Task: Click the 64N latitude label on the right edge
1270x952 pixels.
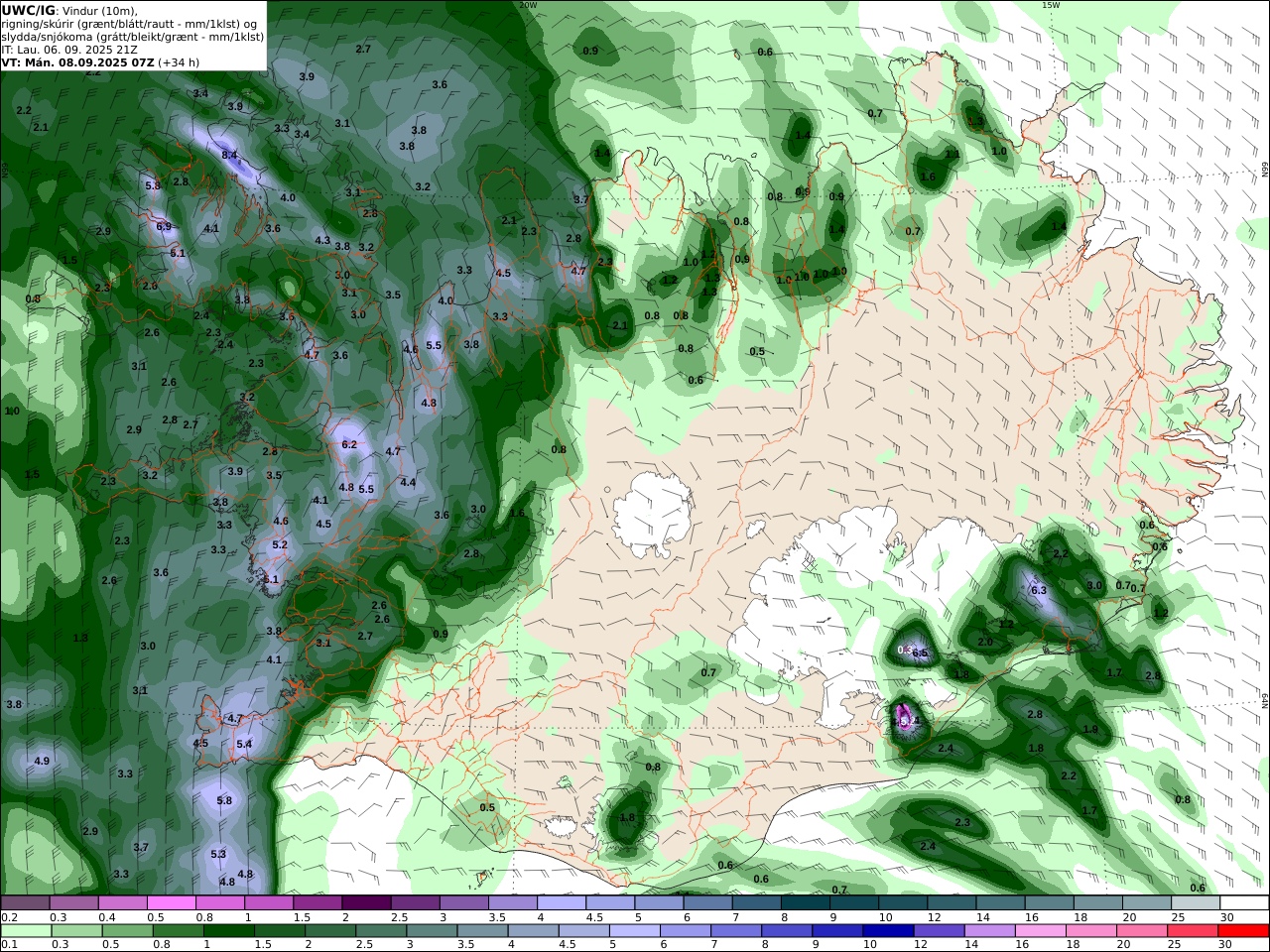Action: (1265, 700)
